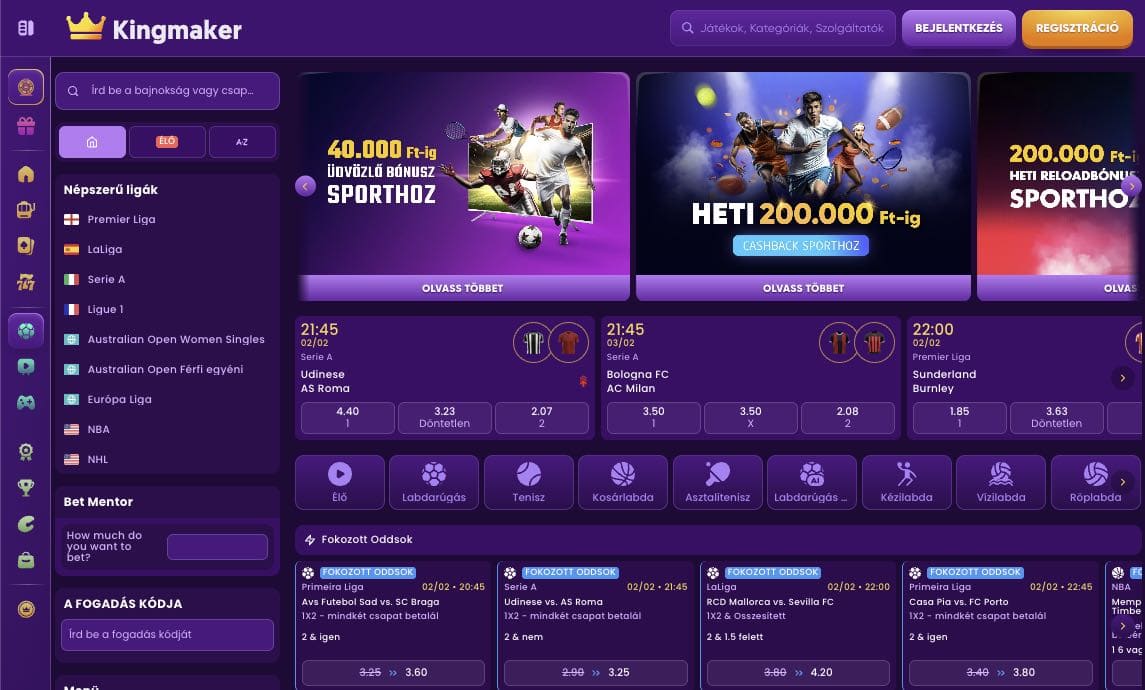Viewport: 1145px width, 690px height.
Task: Select the Tenisz sport icon
Action: pos(529,482)
